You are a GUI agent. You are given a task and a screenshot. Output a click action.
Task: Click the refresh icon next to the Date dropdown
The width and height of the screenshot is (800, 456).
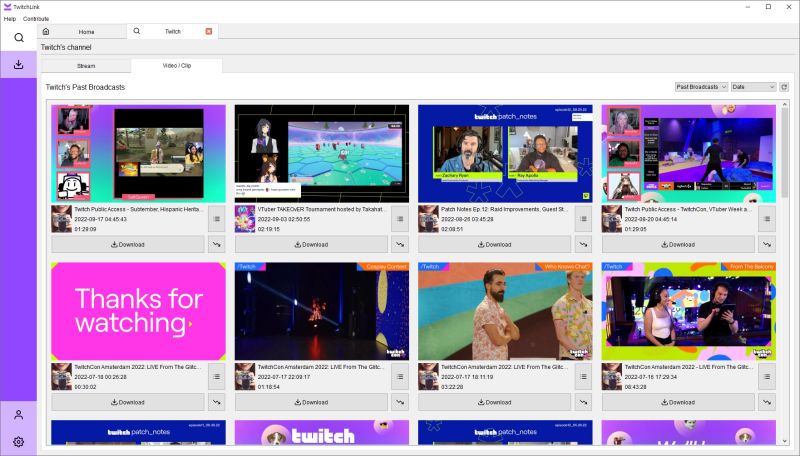(784, 87)
